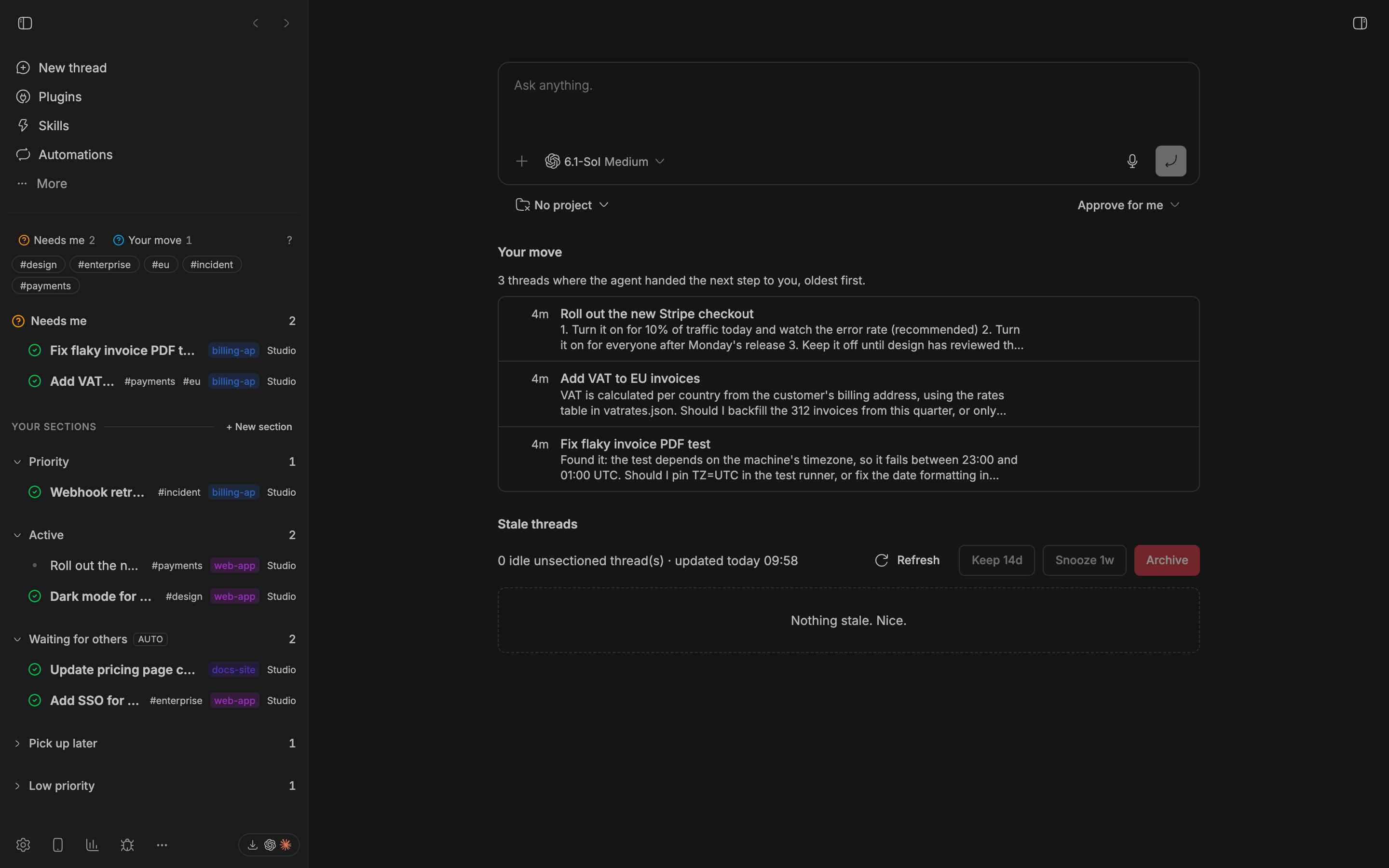Viewport: 1389px width, 868px height.
Task: Open the 6.1-Sol Medium model dropdown
Action: pyautogui.click(x=605, y=162)
